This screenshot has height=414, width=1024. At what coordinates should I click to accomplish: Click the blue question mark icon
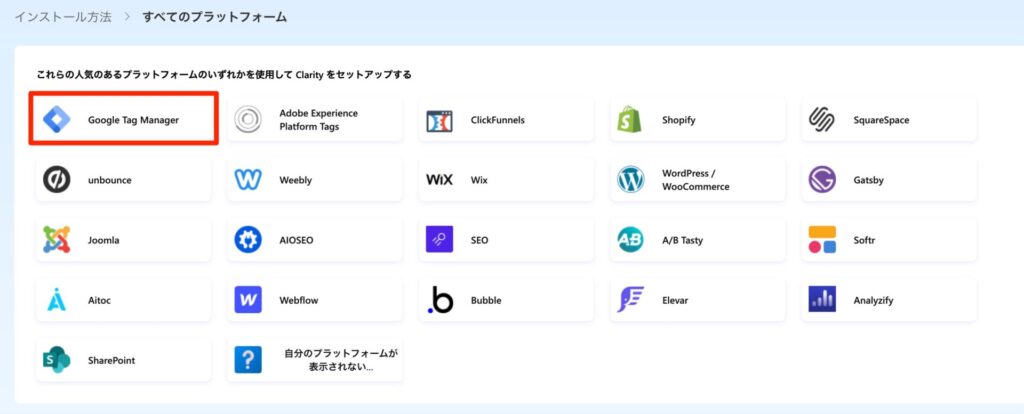coord(248,360)
